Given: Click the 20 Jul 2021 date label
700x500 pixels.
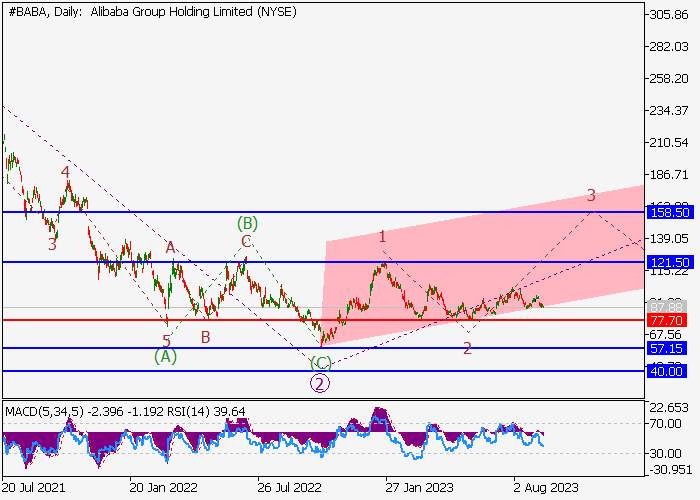Looking at the screenshot, I should (x=34, y=488).
